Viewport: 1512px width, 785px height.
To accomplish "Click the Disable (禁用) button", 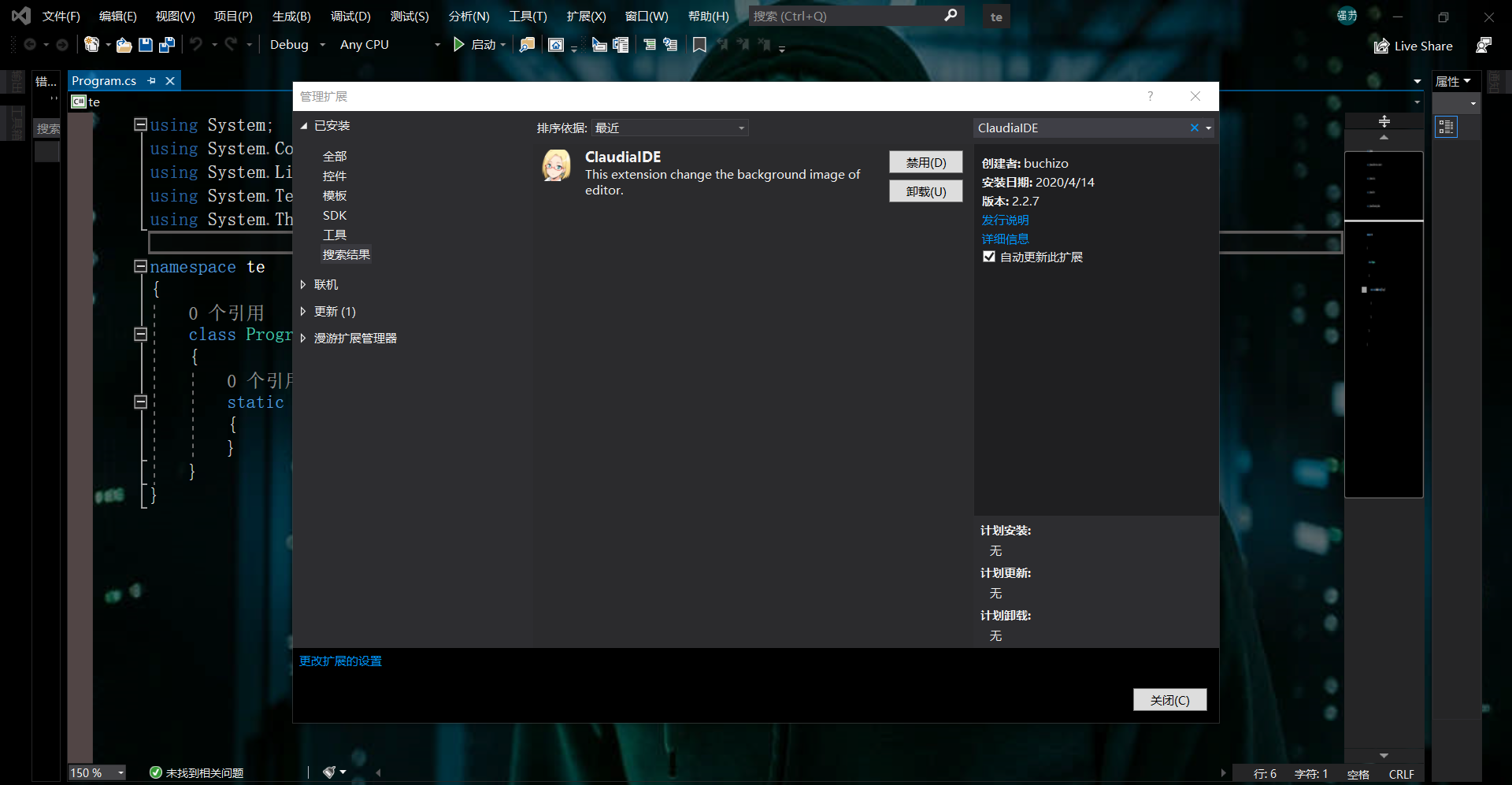I will click(926, 162).
